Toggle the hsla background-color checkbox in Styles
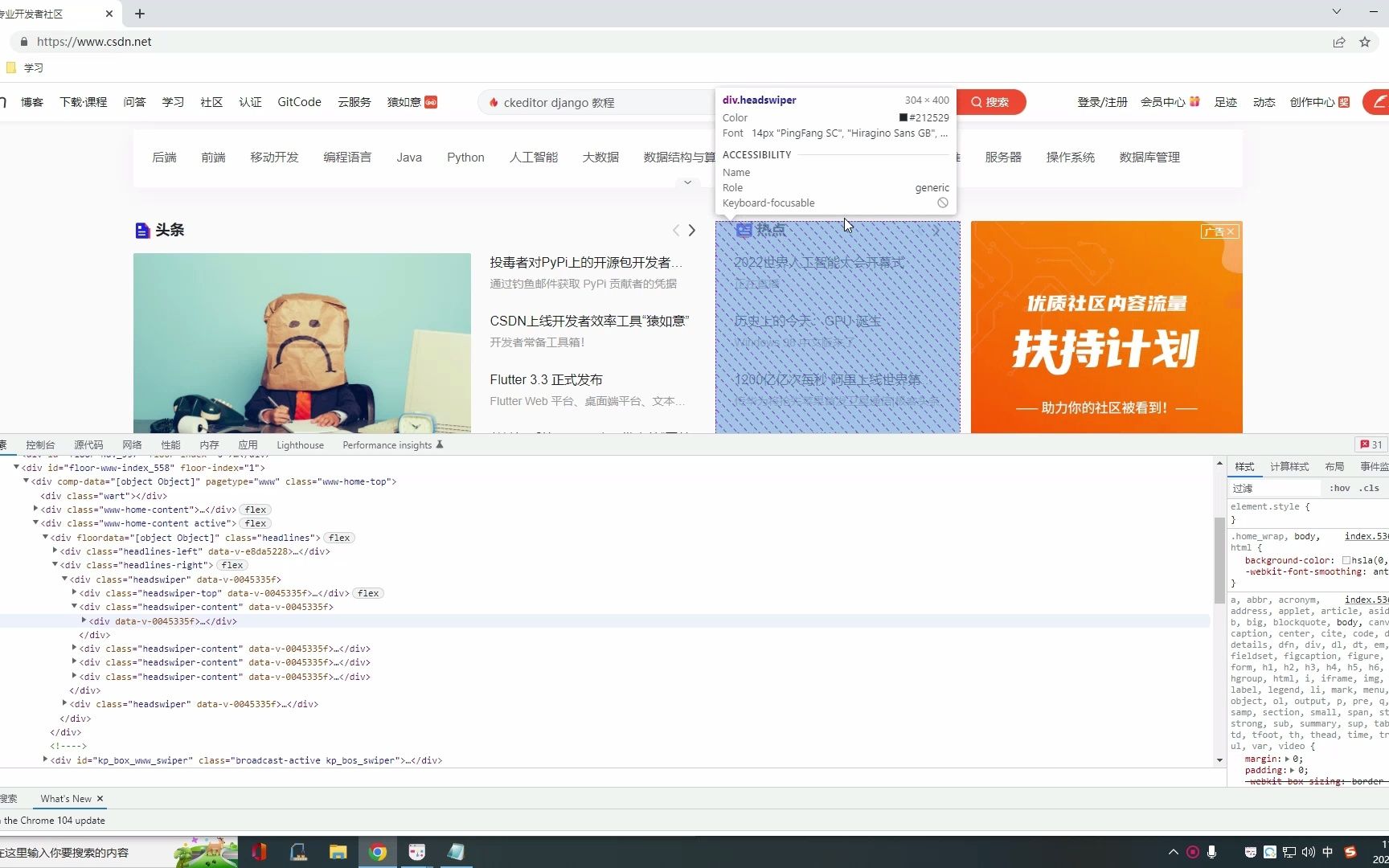 [1347, 560]
